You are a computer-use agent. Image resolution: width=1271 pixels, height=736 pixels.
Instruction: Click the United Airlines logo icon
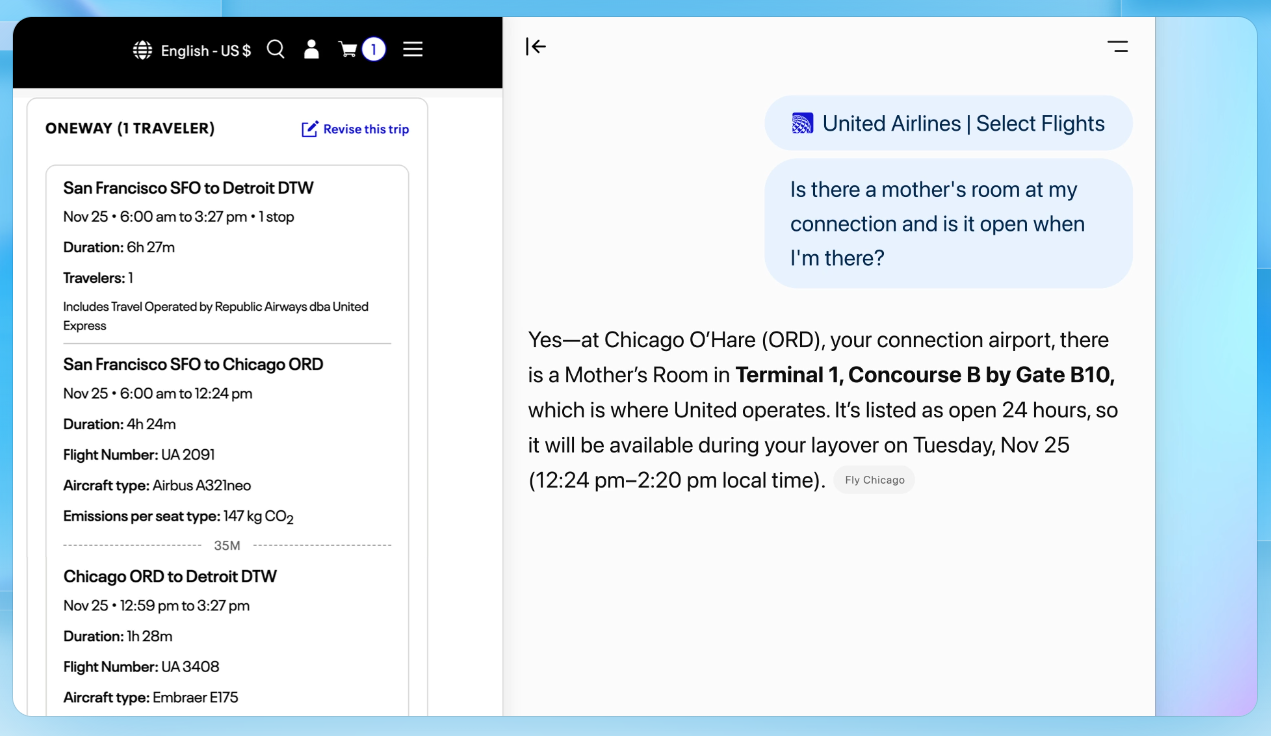[x=802, y=124]
